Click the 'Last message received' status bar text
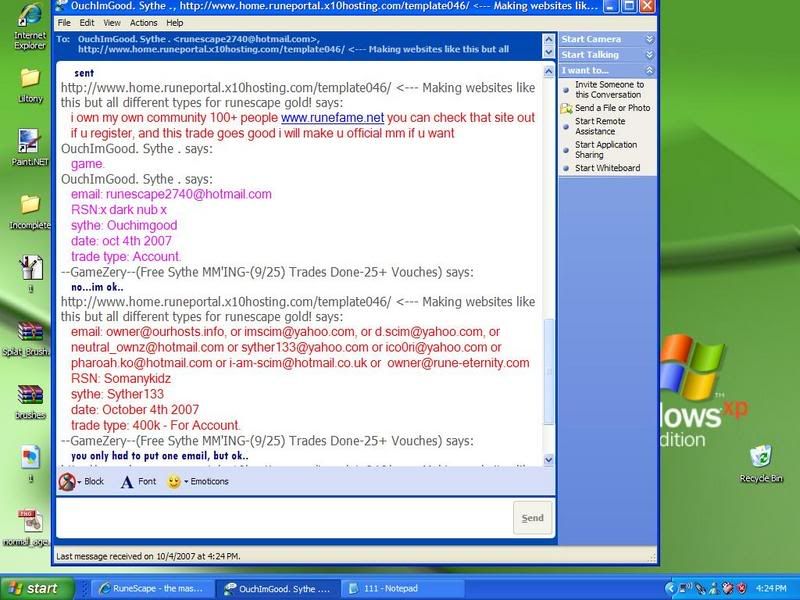 point(148,556)
